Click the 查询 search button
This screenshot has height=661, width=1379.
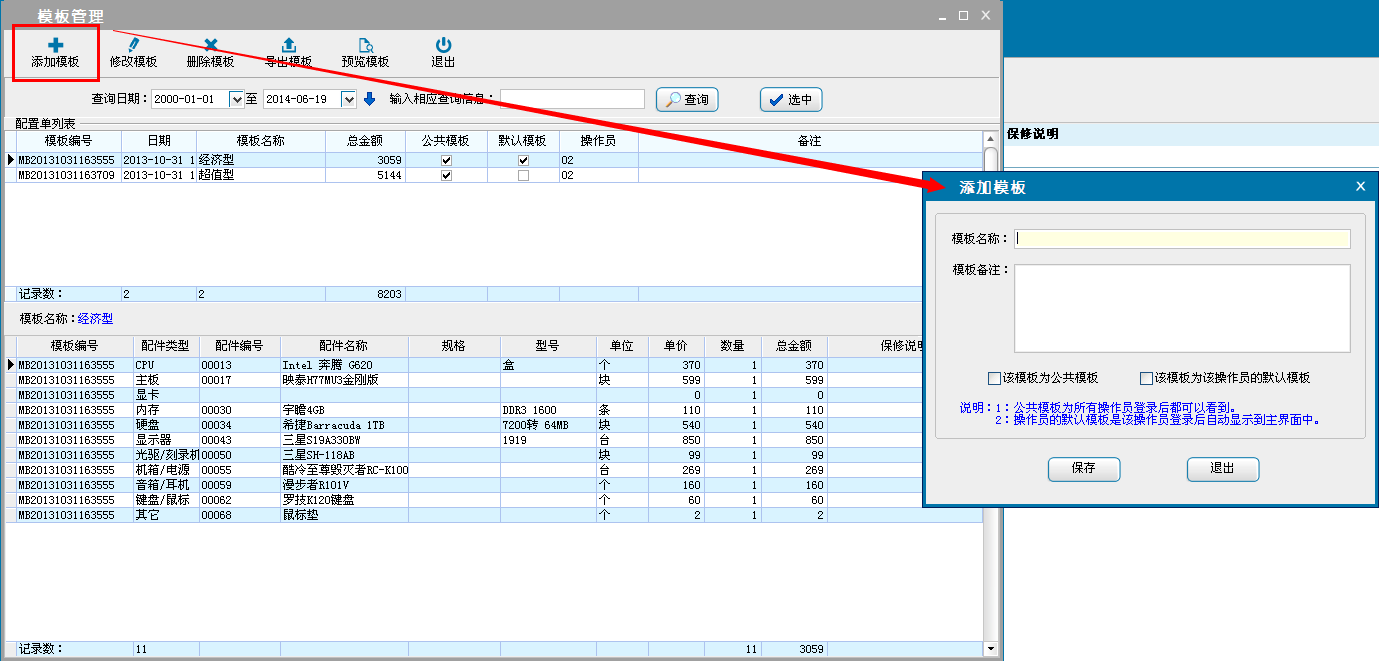click(x=687, y=99)
